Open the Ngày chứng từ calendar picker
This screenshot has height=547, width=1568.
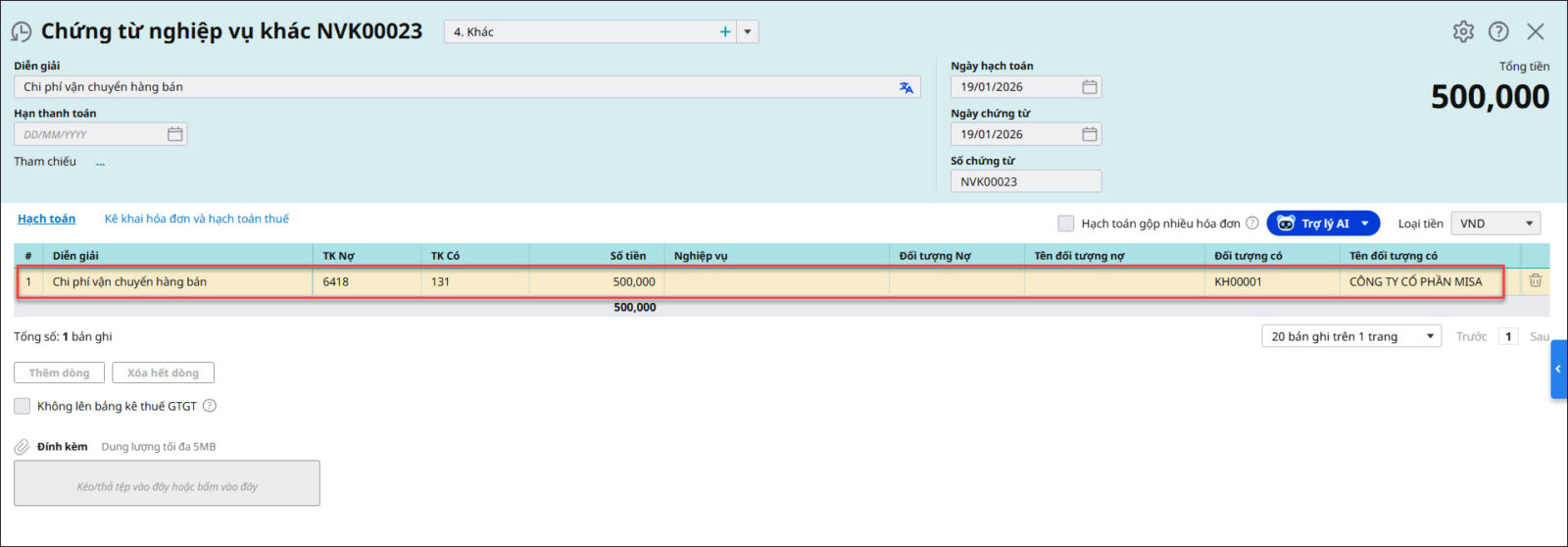pyautogui.click(x=1089, y=134)
